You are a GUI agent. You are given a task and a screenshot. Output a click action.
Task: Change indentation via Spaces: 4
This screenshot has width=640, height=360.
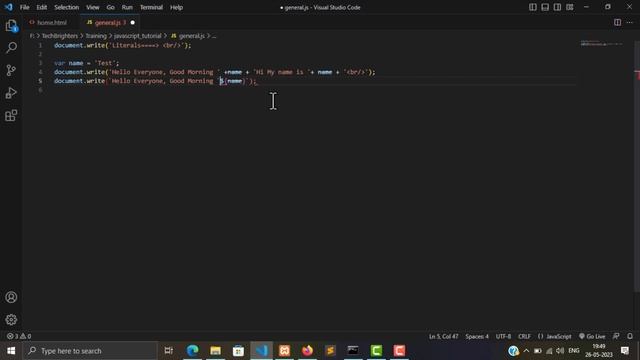coord(477,336)
